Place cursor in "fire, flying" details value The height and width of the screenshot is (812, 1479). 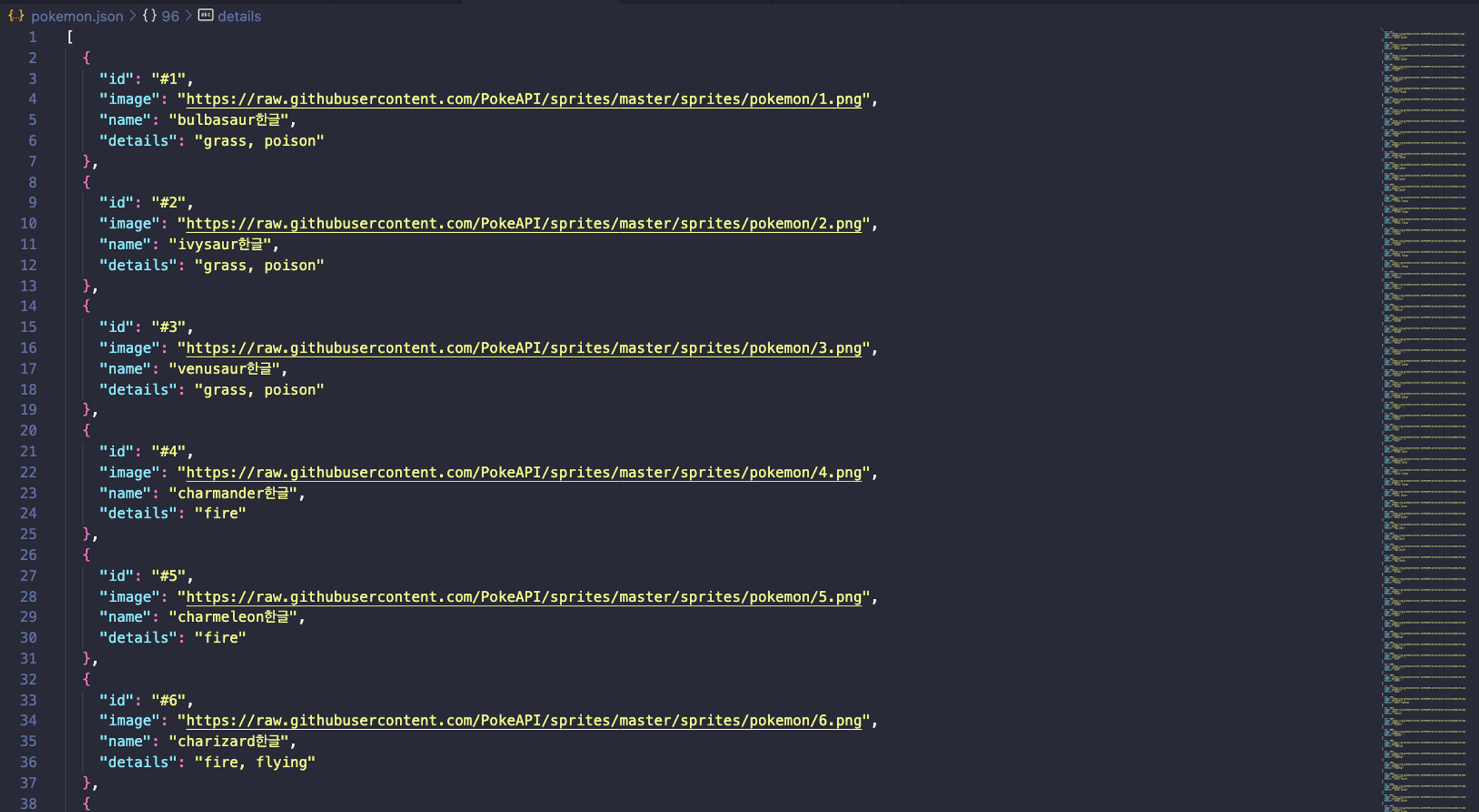tap(254, 762)
